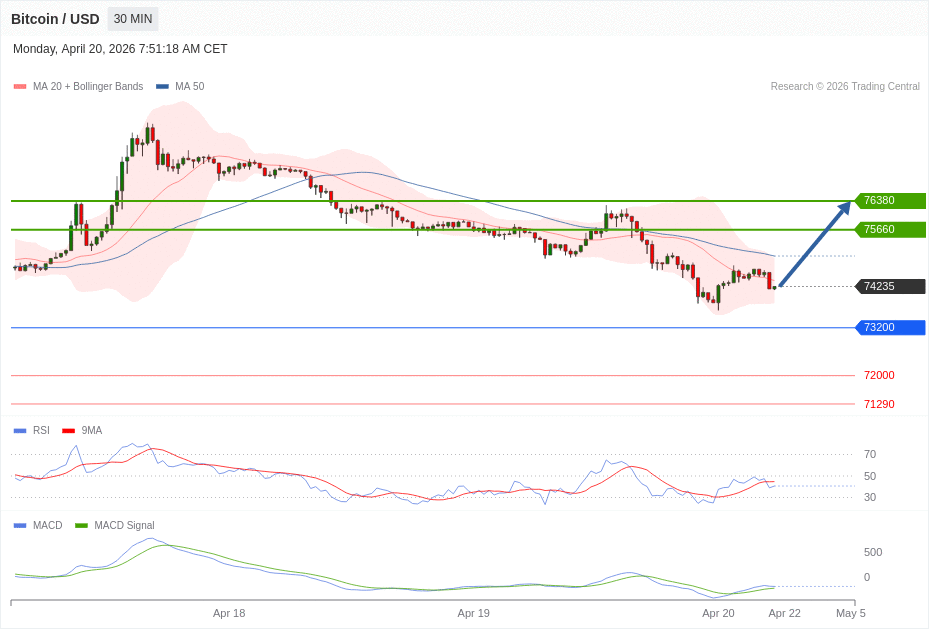Select the 76380 green resistance price tag

(890, 201)
